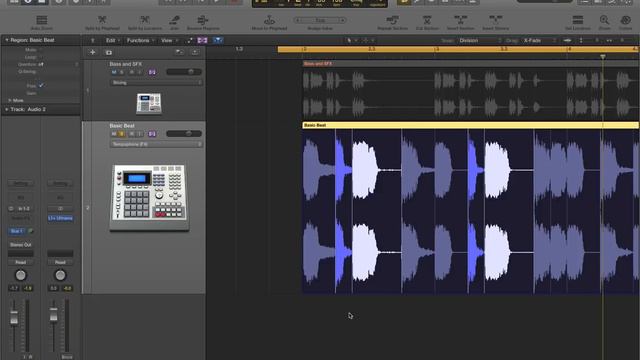This screenshot has width=640, height=360.
Task: Click the Cut Section icon
Action: pyautogui.click(x=427, y=20)
